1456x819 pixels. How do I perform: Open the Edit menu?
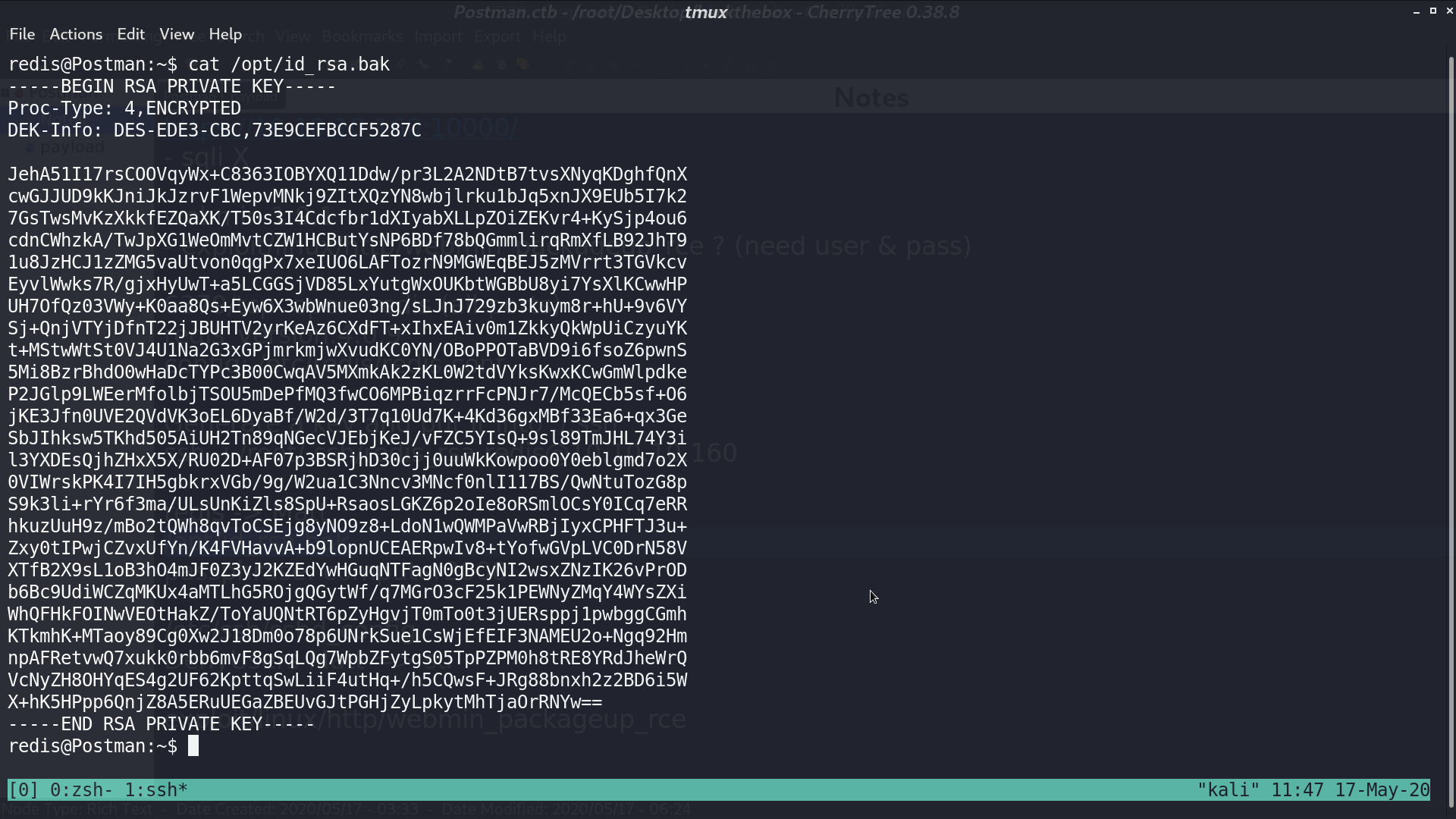coord(130,34)
